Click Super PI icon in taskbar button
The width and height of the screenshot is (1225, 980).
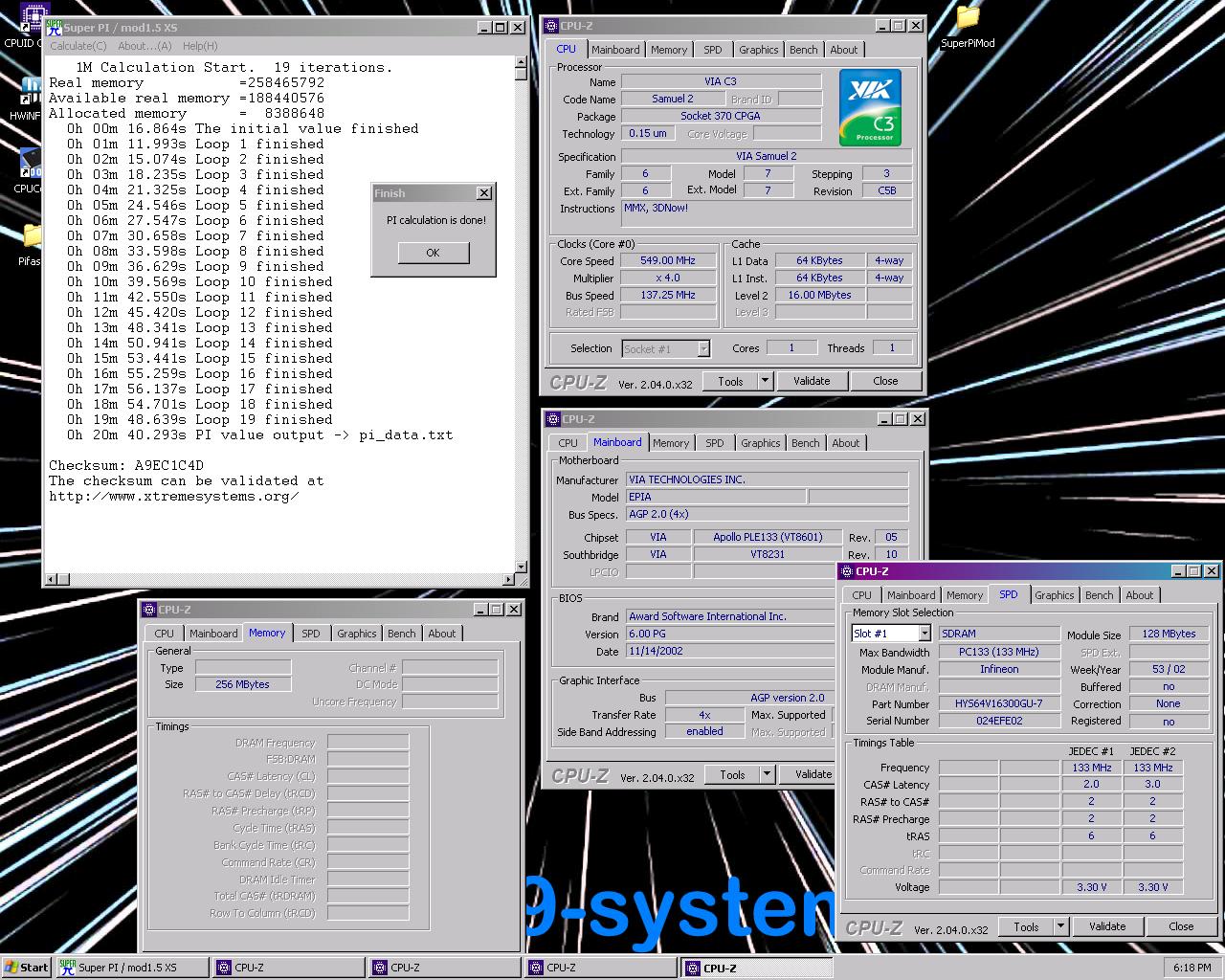[x=67, y=968]
